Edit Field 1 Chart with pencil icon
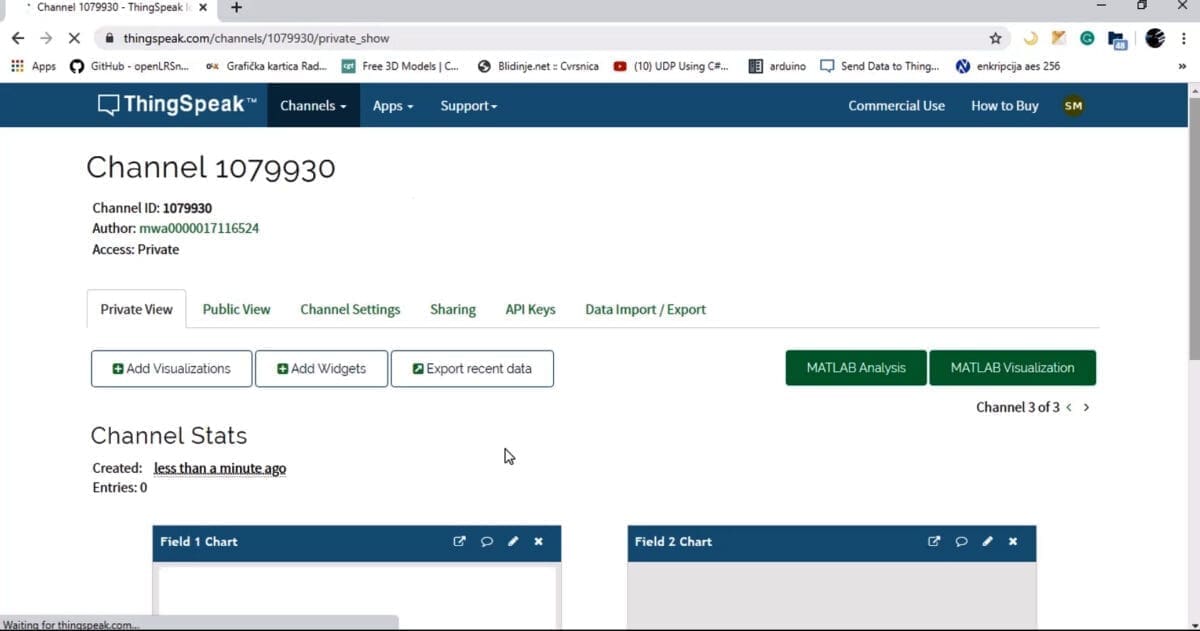The image size is (1200, 631). pyautogui.click(x=513, y=542)
